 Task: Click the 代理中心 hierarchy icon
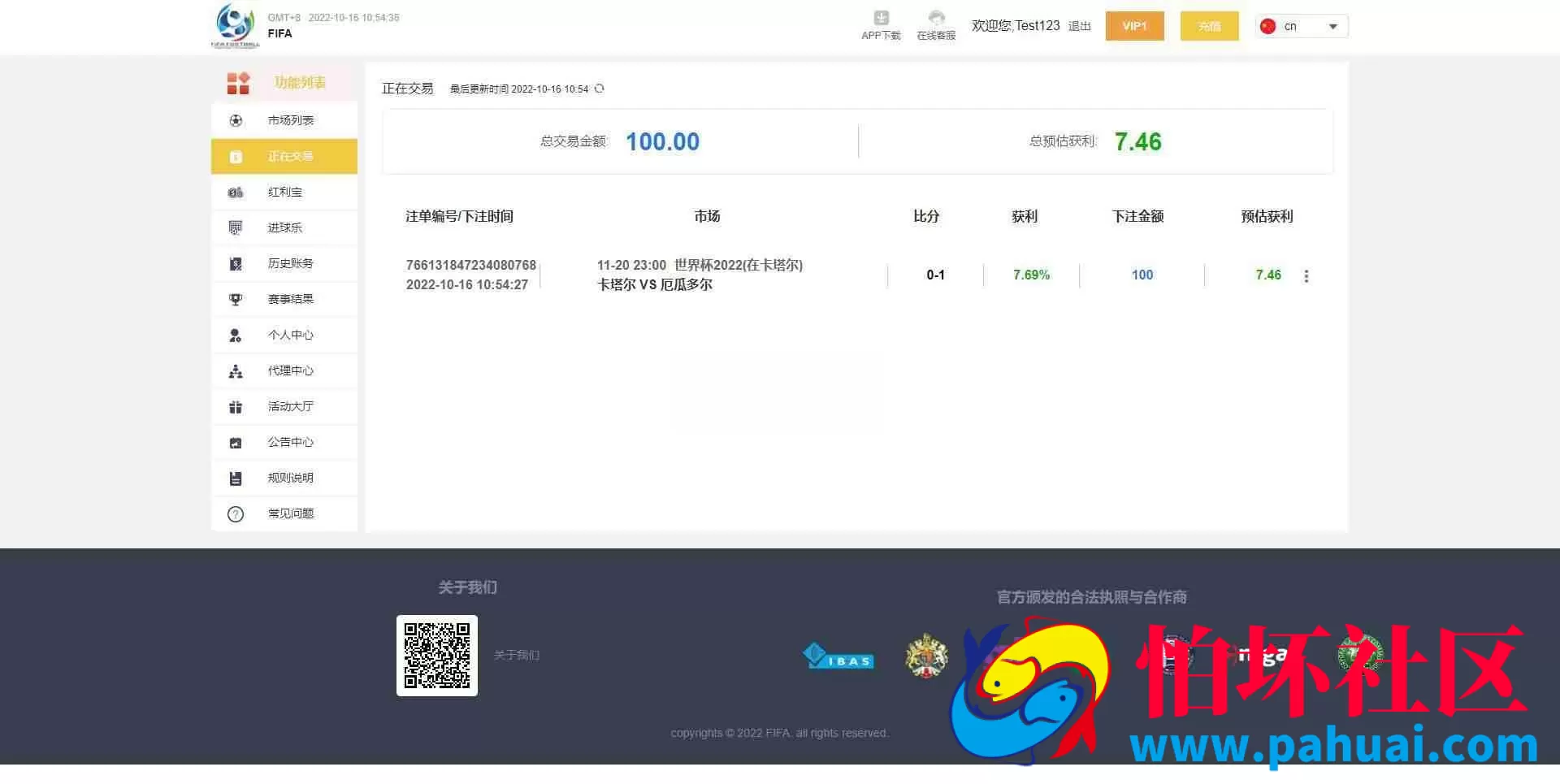coord(236,370)
